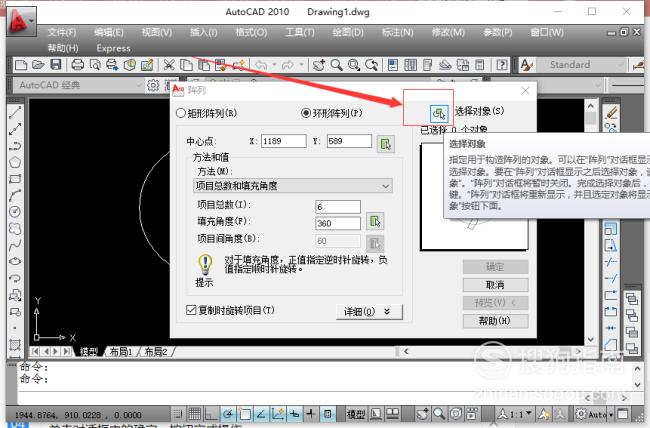
Task: Click the angle to fill field
Action: (338, 223)
